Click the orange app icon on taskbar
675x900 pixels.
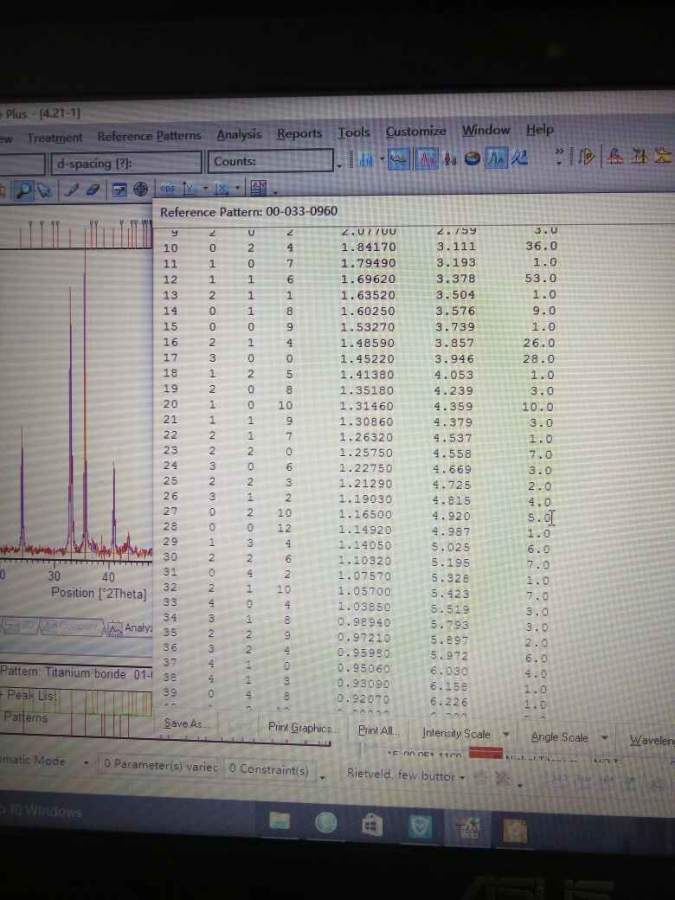515,831
